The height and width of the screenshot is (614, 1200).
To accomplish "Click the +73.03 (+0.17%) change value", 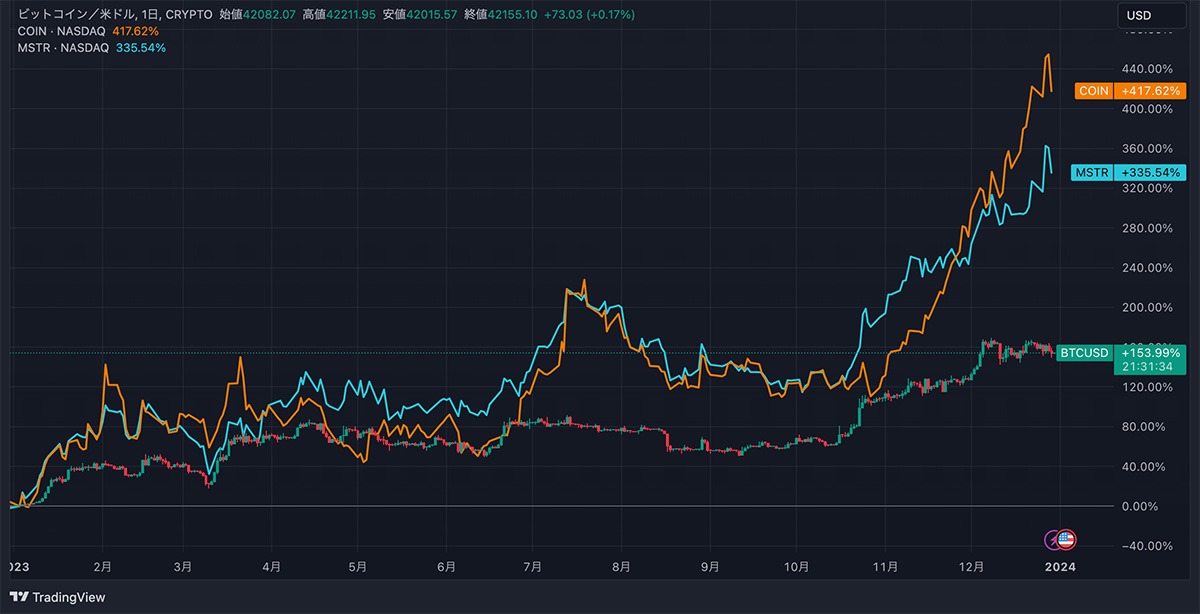I will pyautogui.click(x=591, y=15).
